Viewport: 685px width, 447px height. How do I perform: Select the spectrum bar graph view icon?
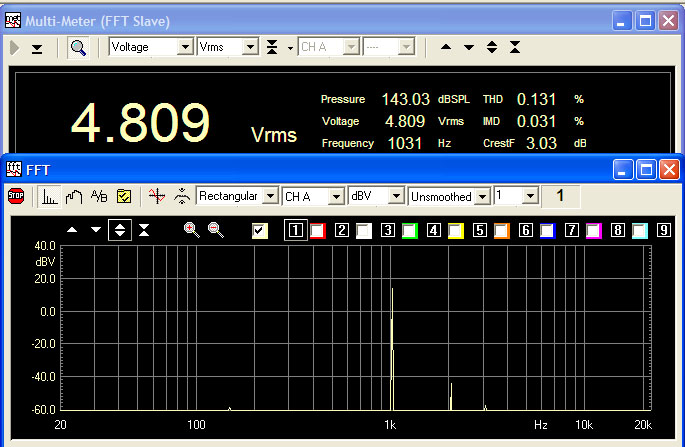click(x=49, y=197)
